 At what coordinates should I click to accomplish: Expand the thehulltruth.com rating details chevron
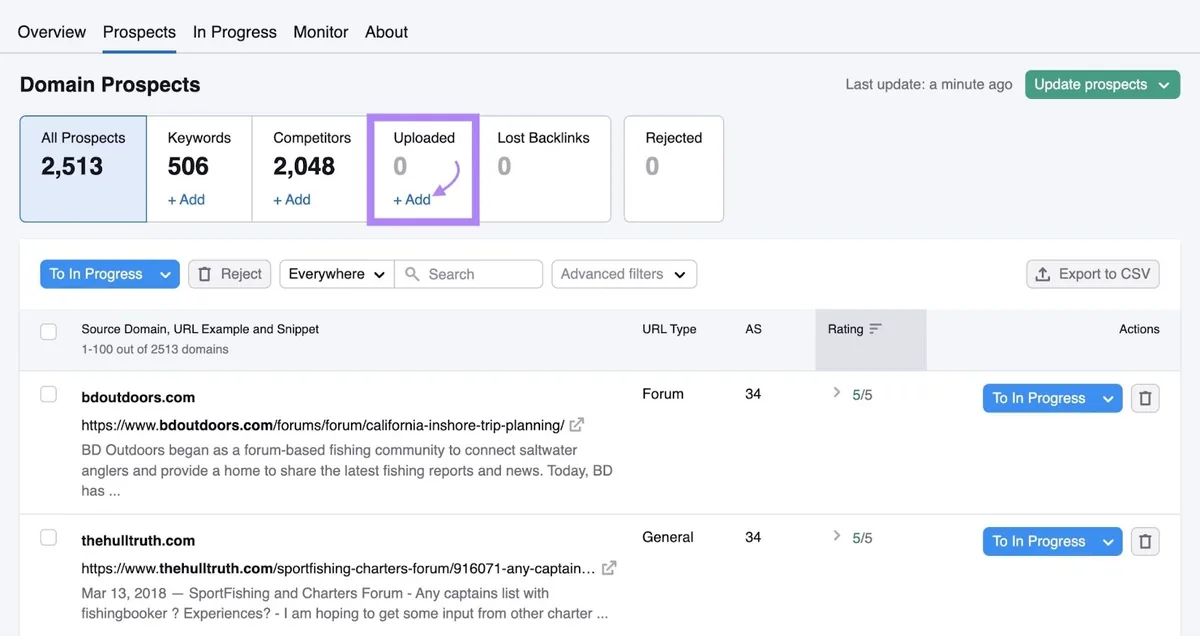point(837,536)
